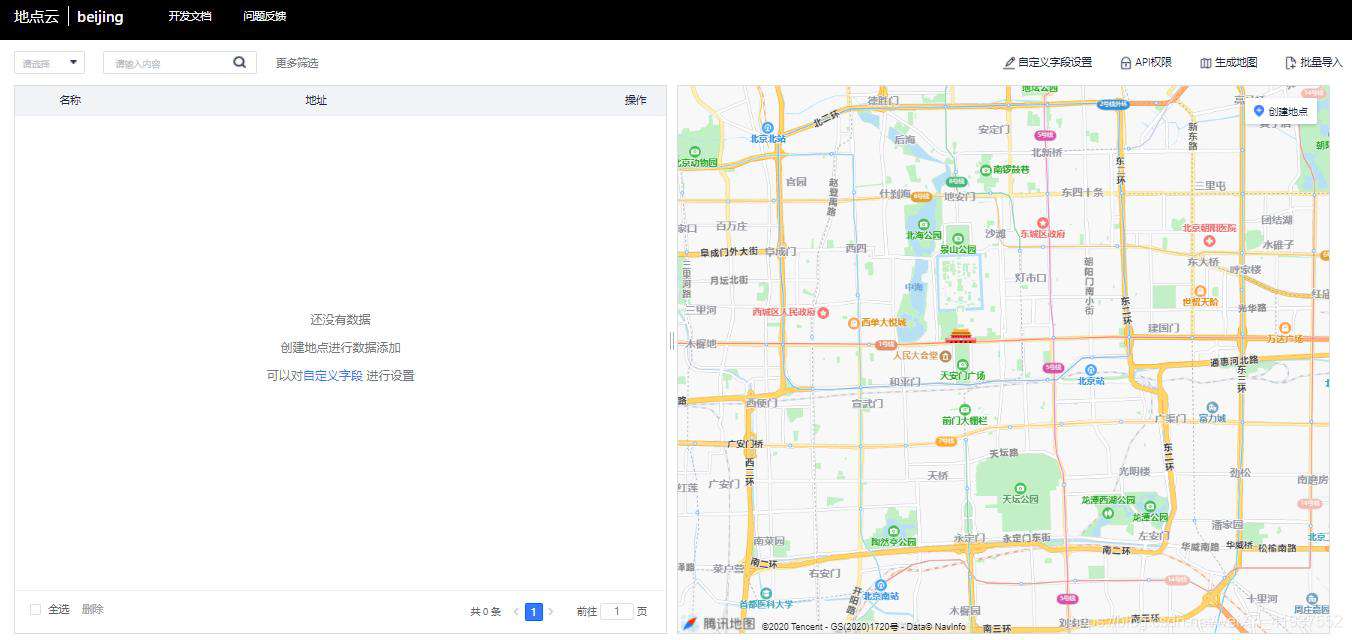Click the 首都医科大学 marker
1352x640 pixels.
tap(767, 592)
